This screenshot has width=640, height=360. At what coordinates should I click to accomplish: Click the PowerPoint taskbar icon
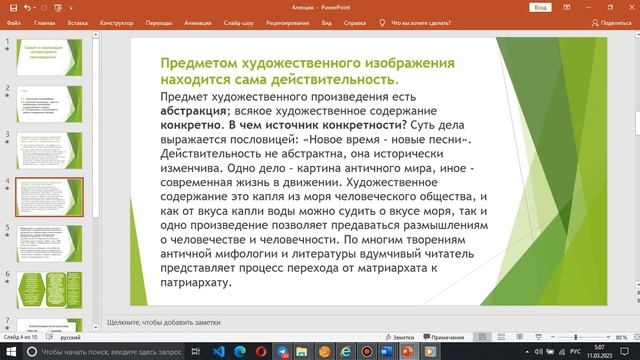tap(408, 351)
